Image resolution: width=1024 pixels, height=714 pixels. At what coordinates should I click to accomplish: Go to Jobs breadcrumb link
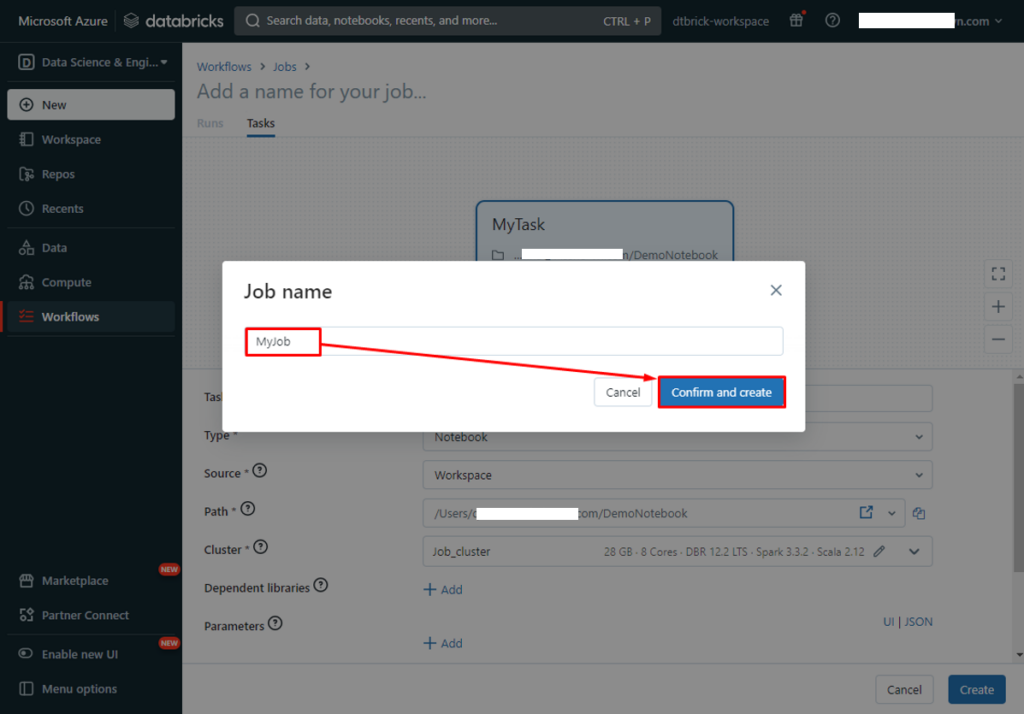(x=285, y=67)
